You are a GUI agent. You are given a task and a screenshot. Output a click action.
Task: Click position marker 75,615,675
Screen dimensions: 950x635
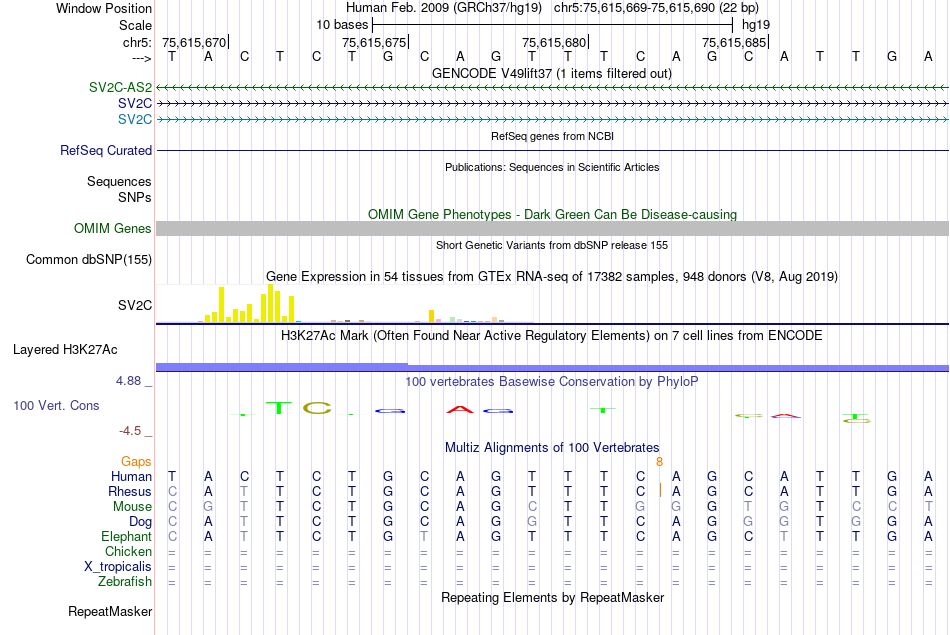pyautogui.click(x=374, y=42)
